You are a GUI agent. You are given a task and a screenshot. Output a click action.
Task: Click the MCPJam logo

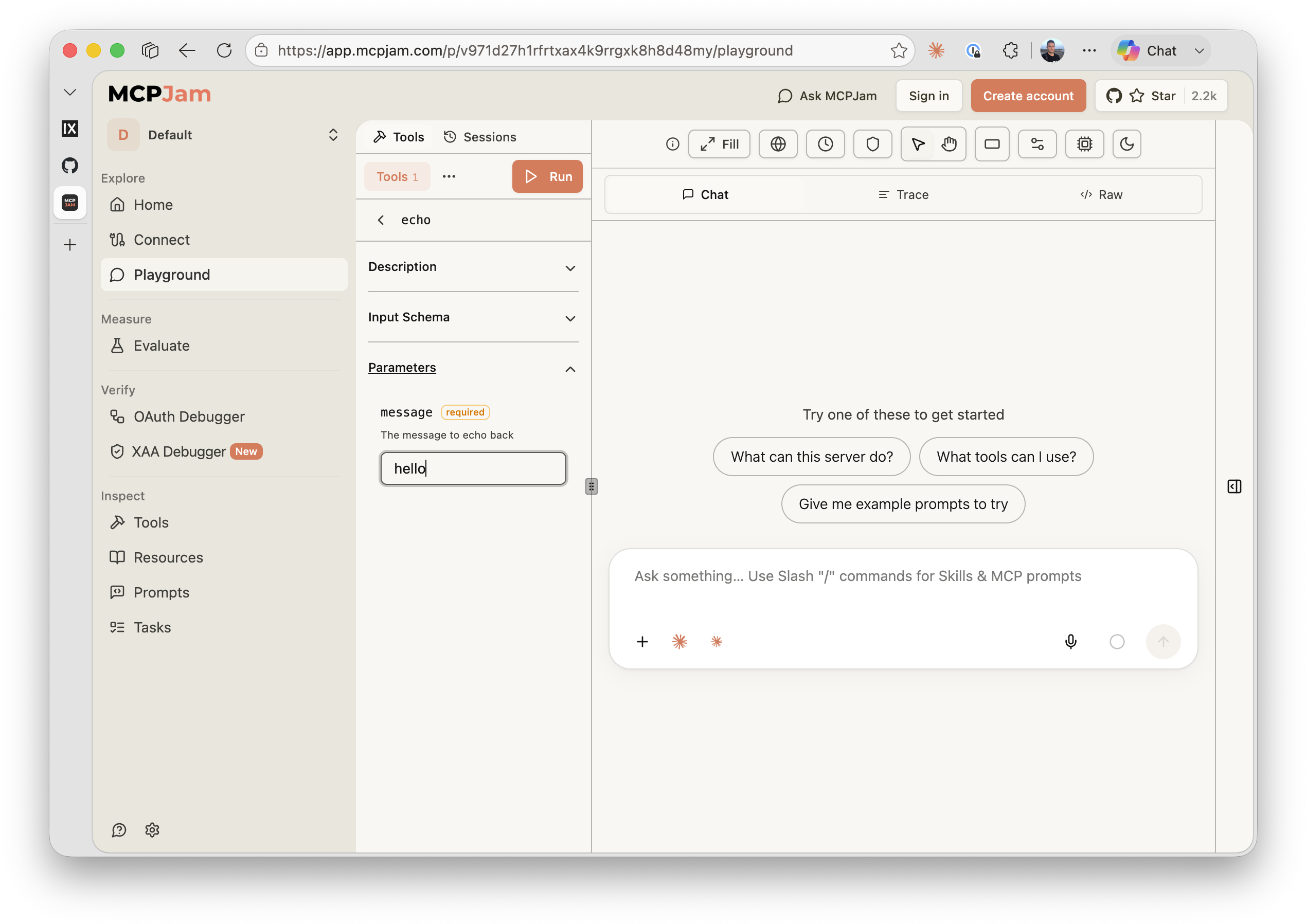[x=159, y=94]
